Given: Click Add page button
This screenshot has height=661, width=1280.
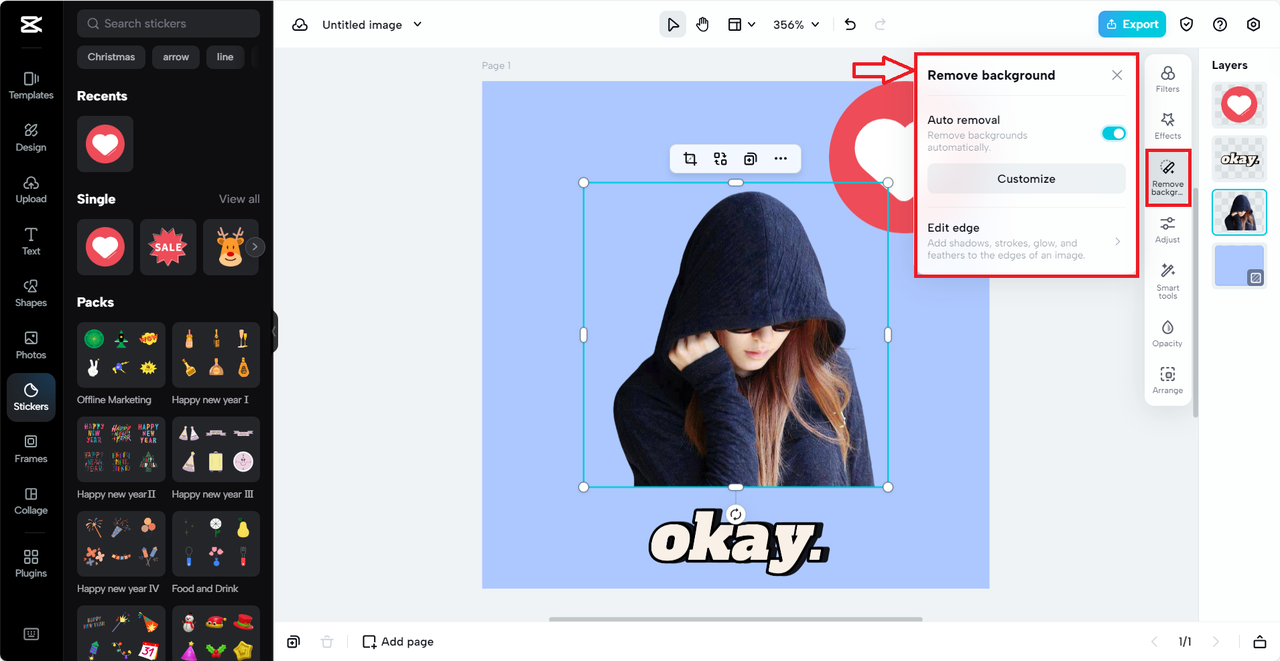Looking at the screenshot, I should [x=398, y=642].
